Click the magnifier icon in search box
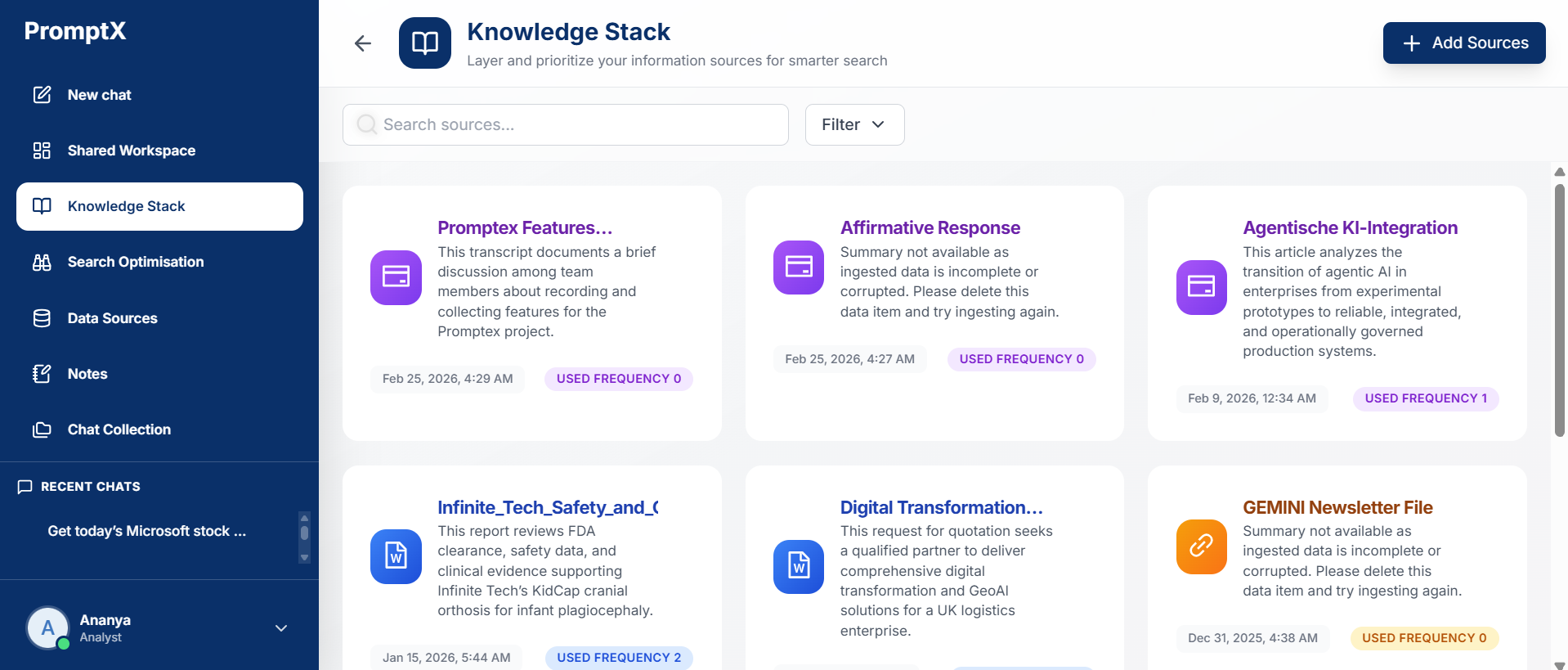 click(367, 124)
